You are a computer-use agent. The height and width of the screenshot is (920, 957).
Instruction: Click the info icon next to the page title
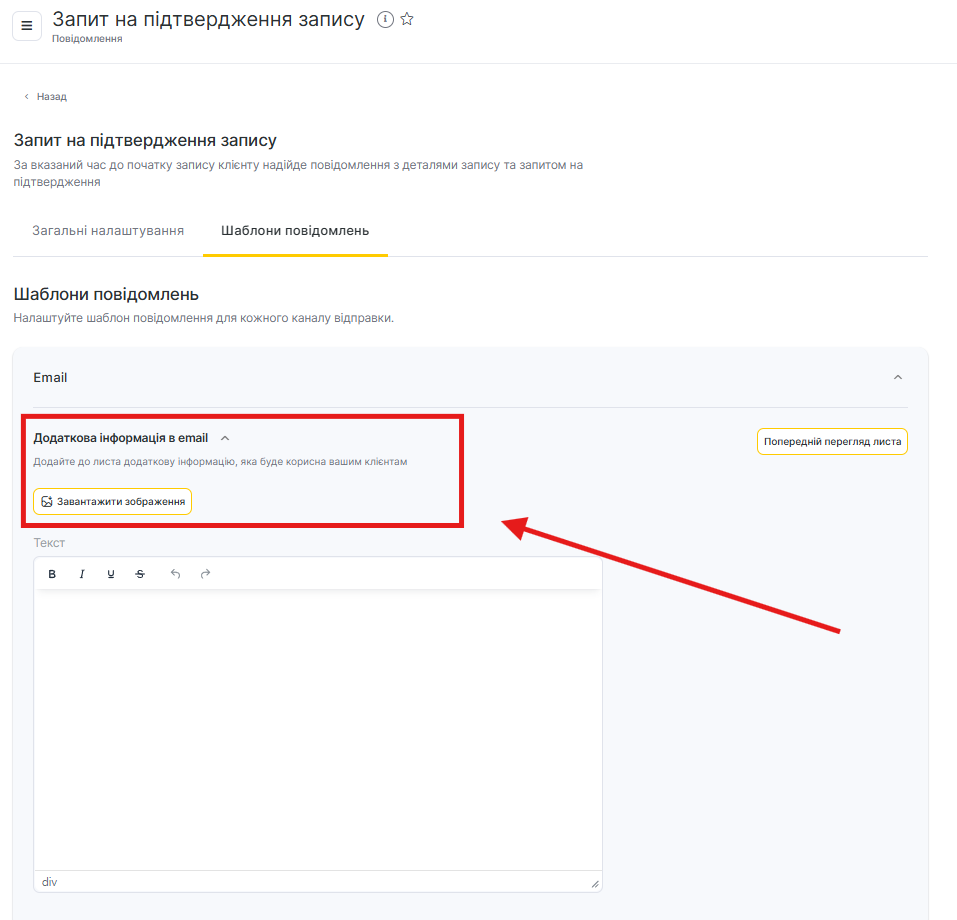385,20
